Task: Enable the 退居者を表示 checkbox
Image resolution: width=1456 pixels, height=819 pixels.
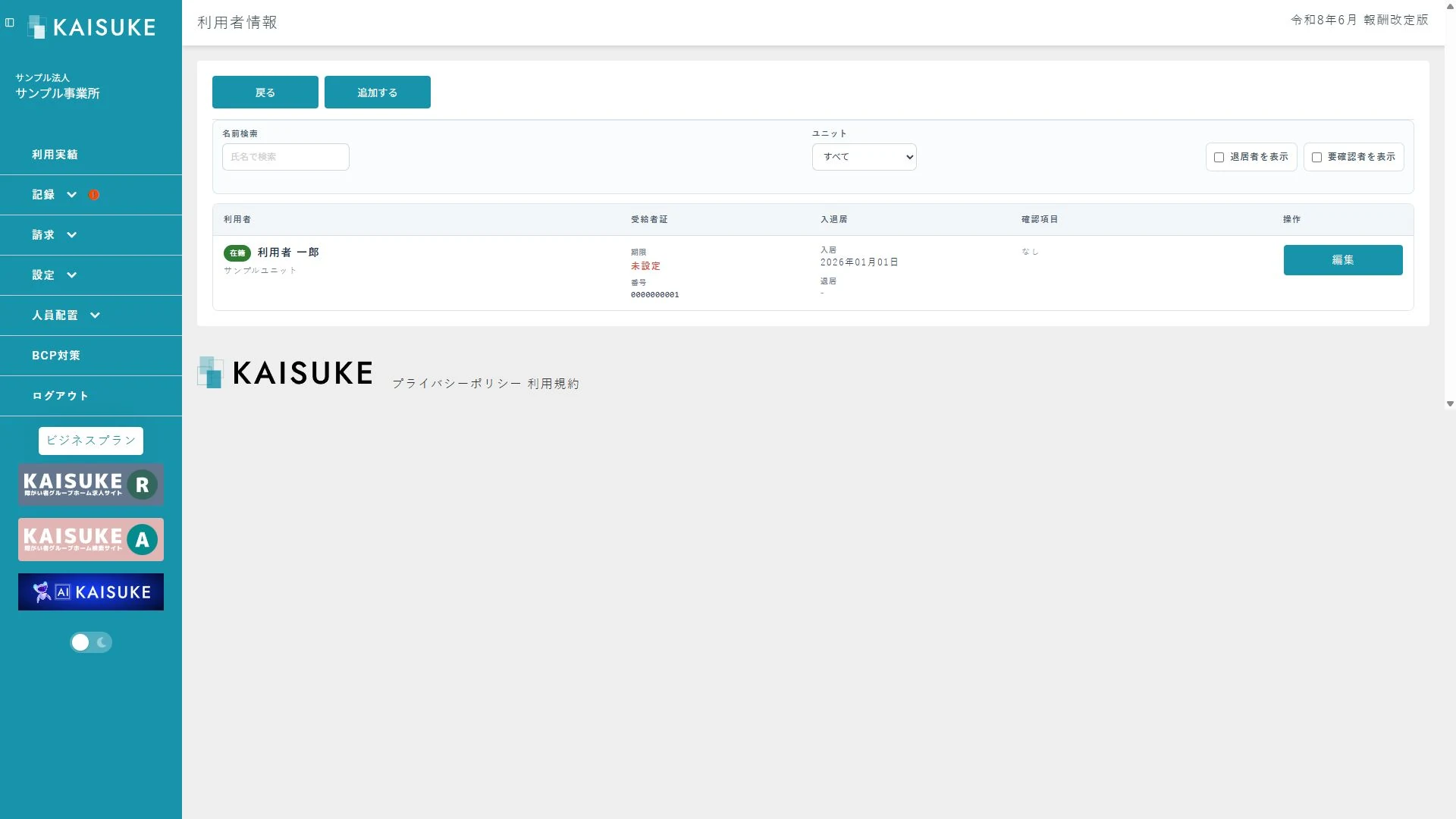Action: point(1219,158)
